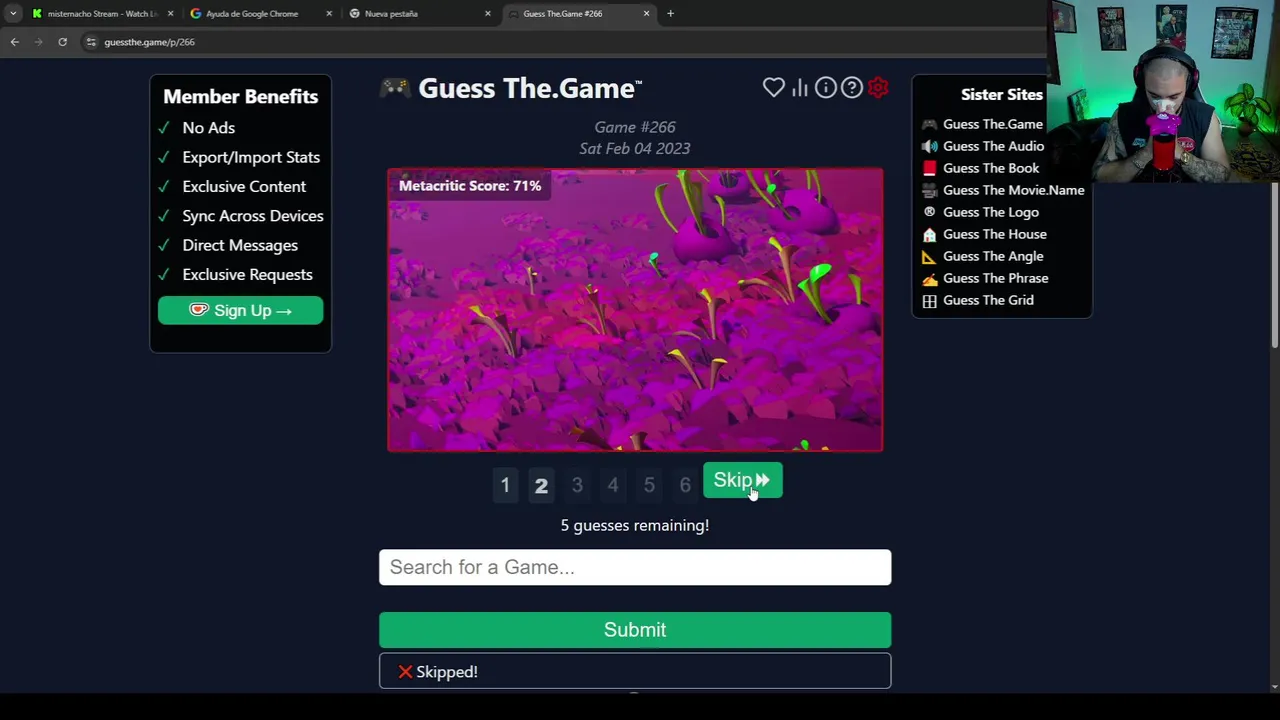Click screenshot number 3
This screenshot has height=720, width=1280.
[x=577, y=485]
